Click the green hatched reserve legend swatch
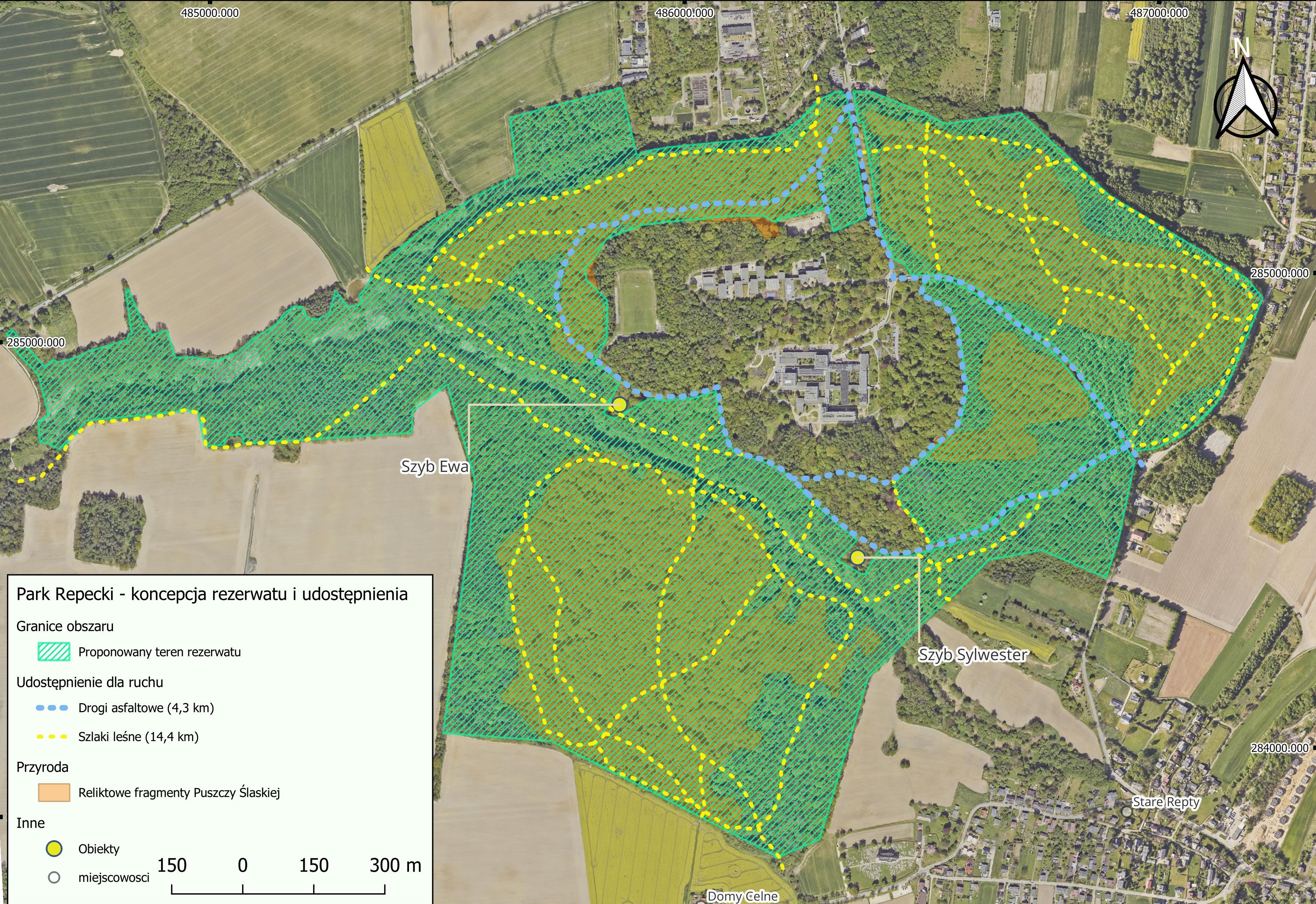The image size is (1316, 904). (x=54, y=652)
